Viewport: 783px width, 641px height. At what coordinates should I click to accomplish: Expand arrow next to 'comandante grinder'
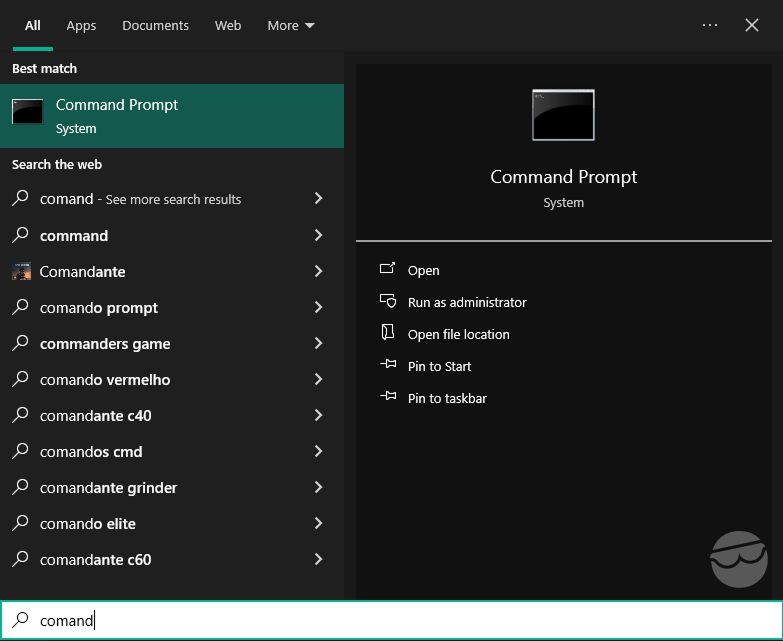click(x=319, y=486)
